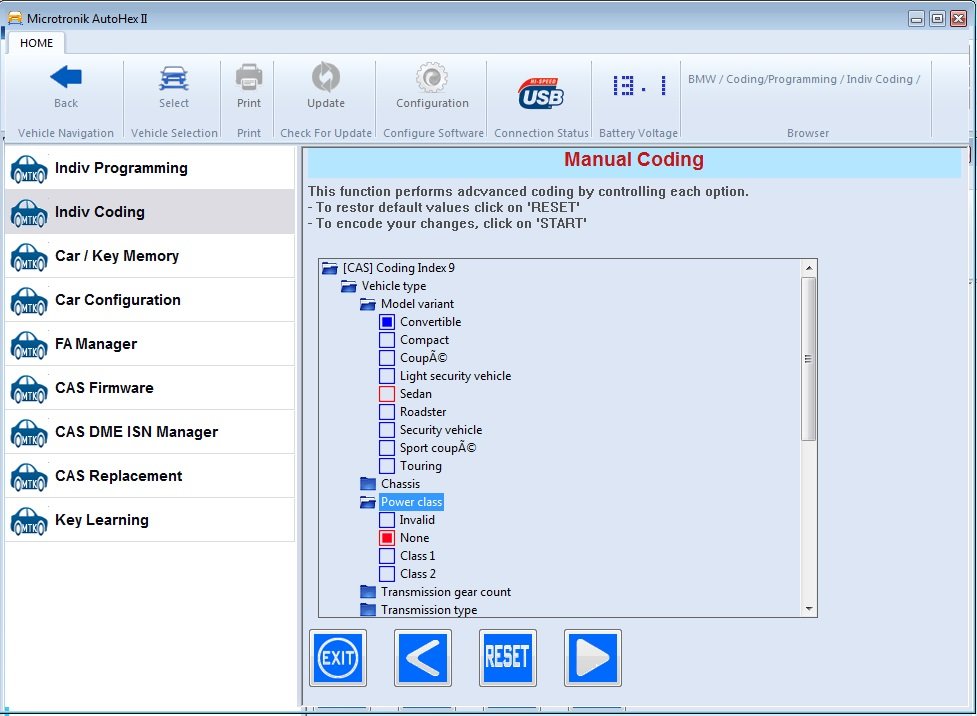Go back with the left chevron button

[x=423, y=657]
